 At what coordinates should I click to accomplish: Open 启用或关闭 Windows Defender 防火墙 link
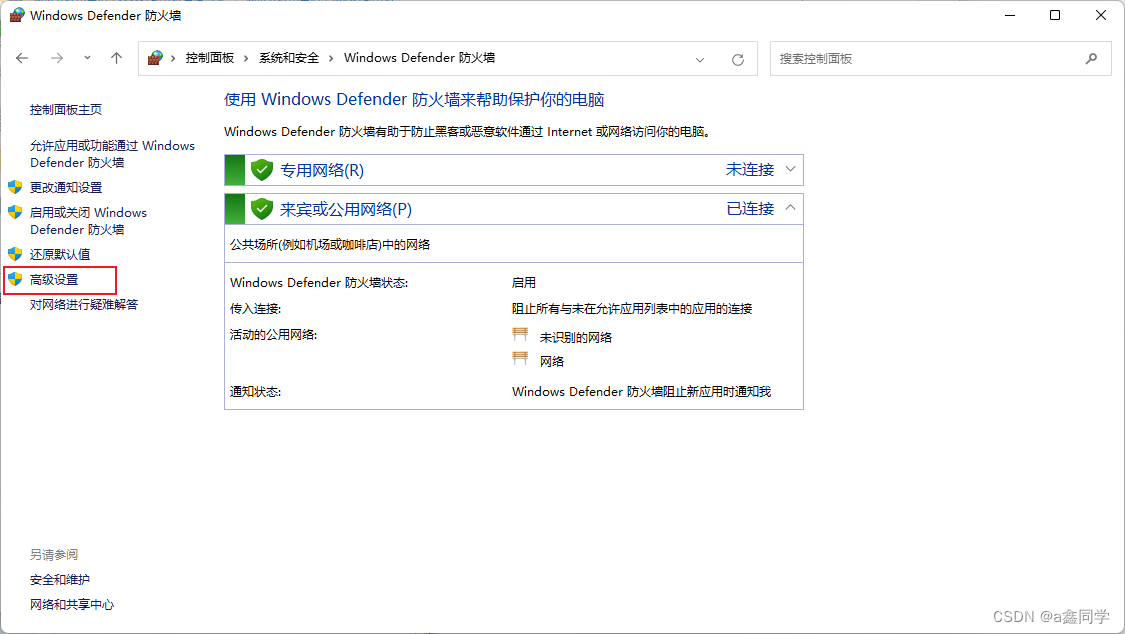pyautogui.click(x=88, y=221)
